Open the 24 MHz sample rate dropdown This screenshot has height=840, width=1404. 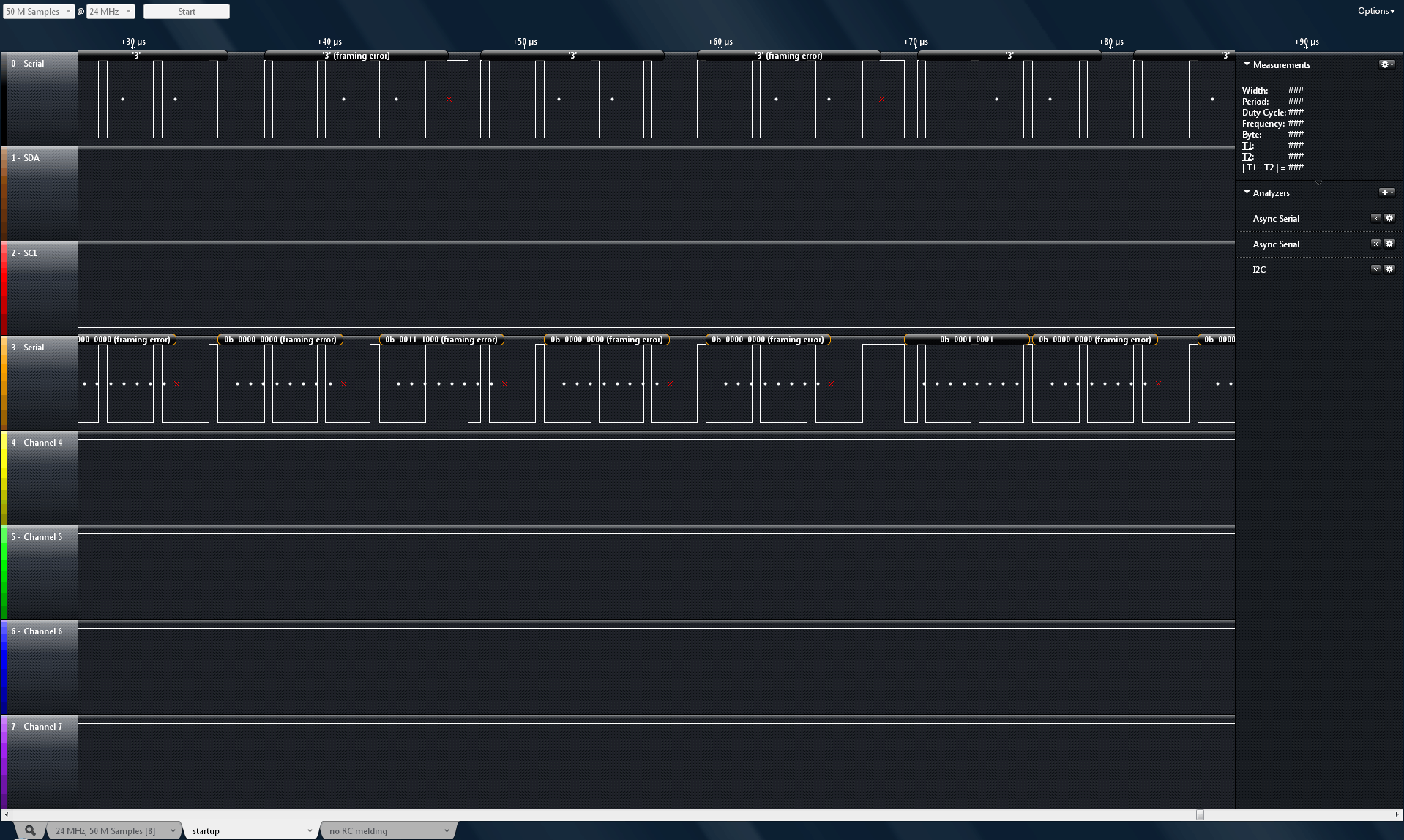point(111,11)
